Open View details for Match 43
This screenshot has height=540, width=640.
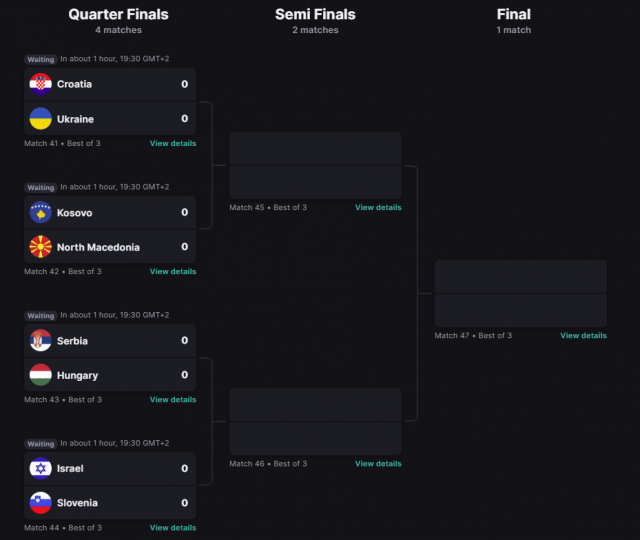173,400
